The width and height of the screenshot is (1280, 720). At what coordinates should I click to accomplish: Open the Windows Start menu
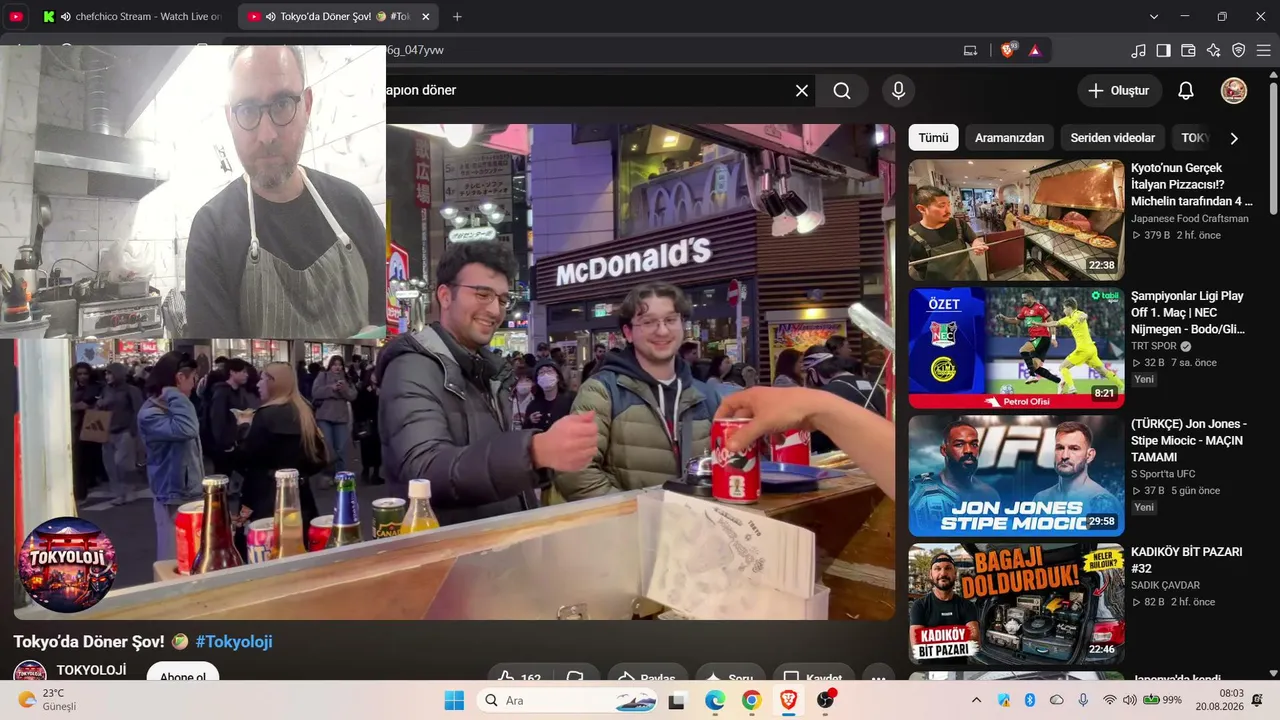tap(454, 700)
